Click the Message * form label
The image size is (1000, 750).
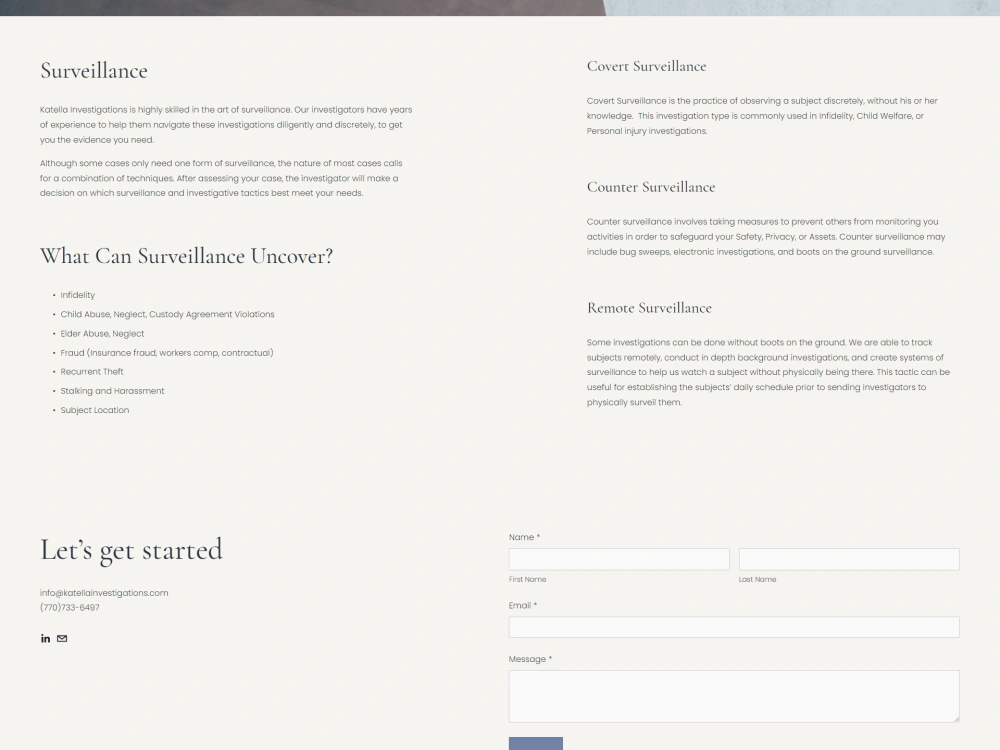tap(530, 659)
